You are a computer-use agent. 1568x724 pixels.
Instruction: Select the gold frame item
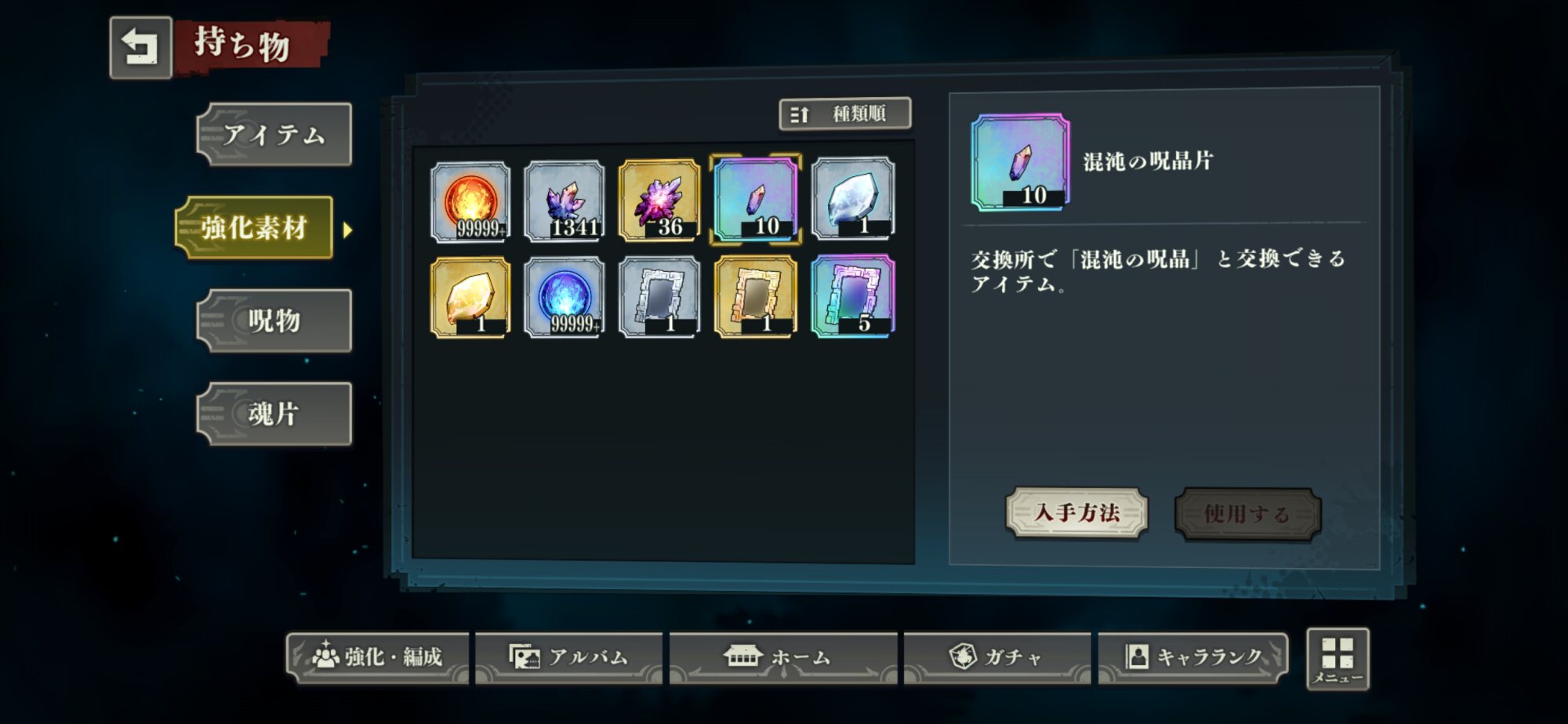pos(756,296)
